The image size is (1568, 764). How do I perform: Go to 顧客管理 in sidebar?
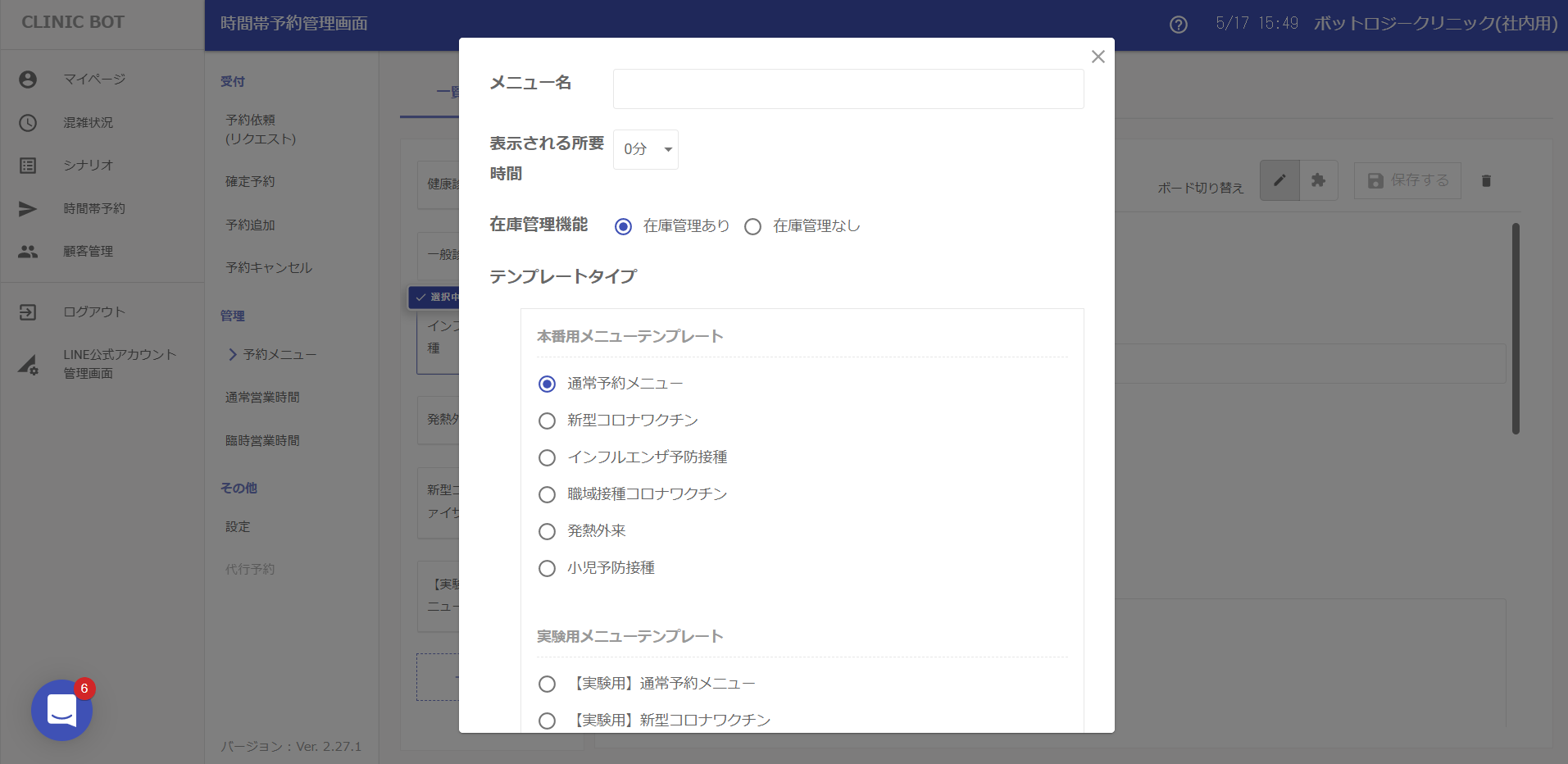pos(89,252)
